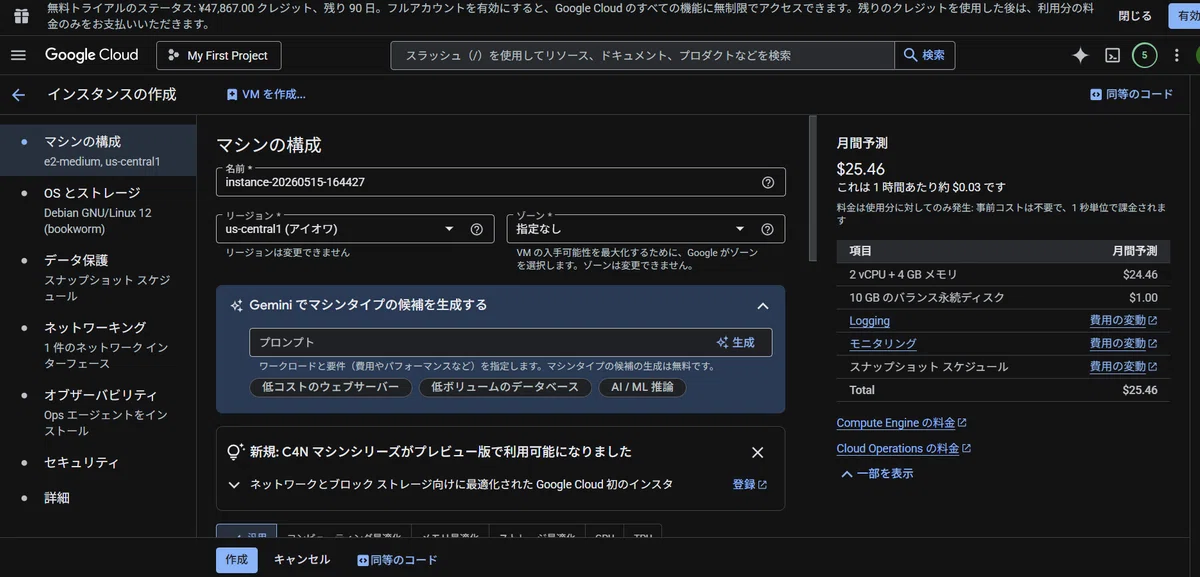This screenshot has height=577, width=1200.
Task: Open 費用の変動 link in スナップショット row
Action: [1123, 367]
